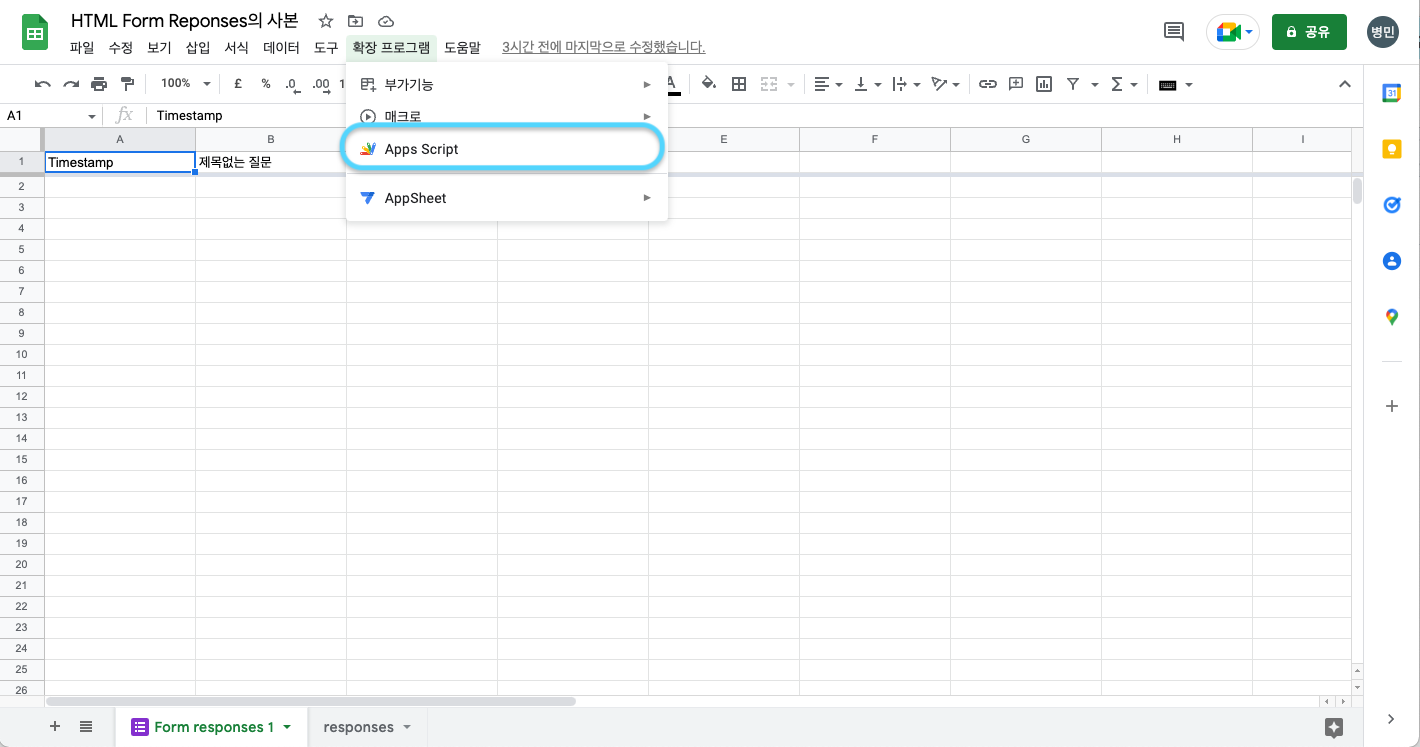1420x747 pixels.
Task: Click the create filter funnel icon
Action: click(1072, 84)
